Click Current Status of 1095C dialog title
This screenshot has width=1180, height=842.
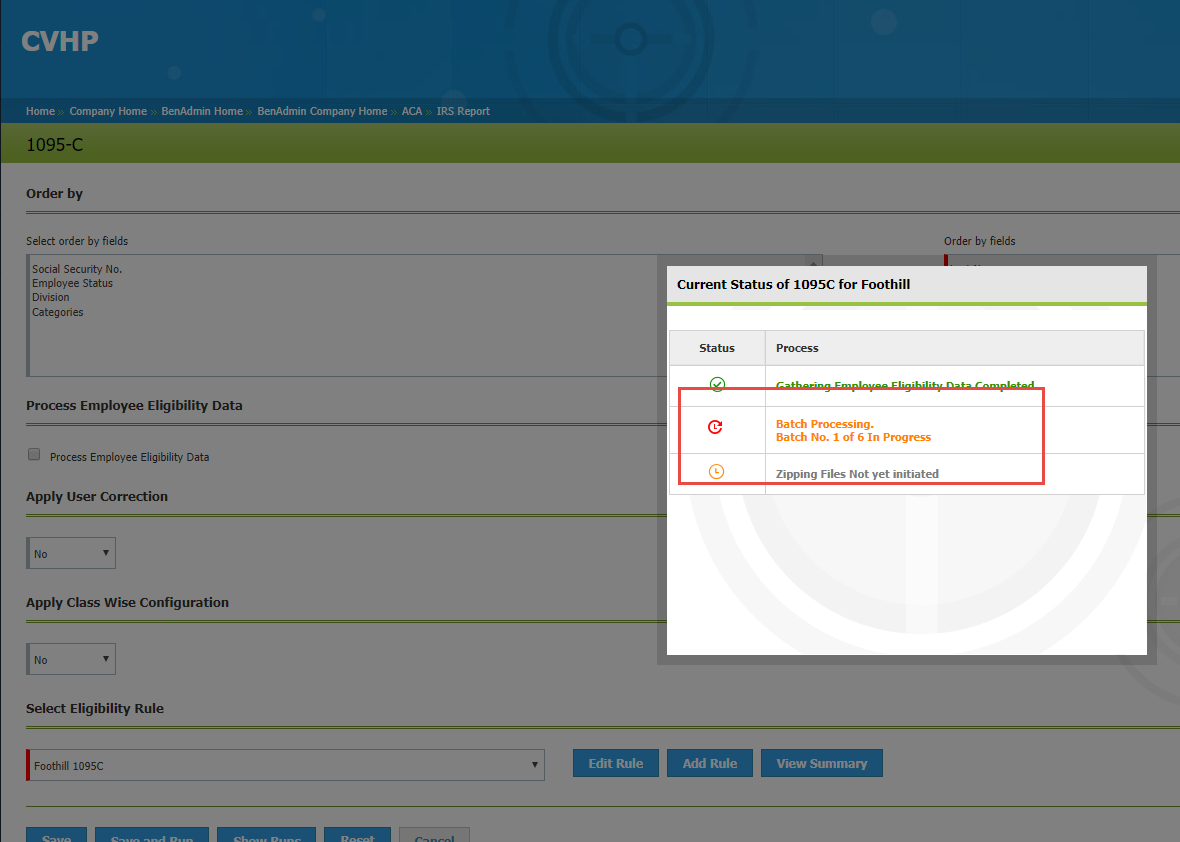click(x=793, y=284)
